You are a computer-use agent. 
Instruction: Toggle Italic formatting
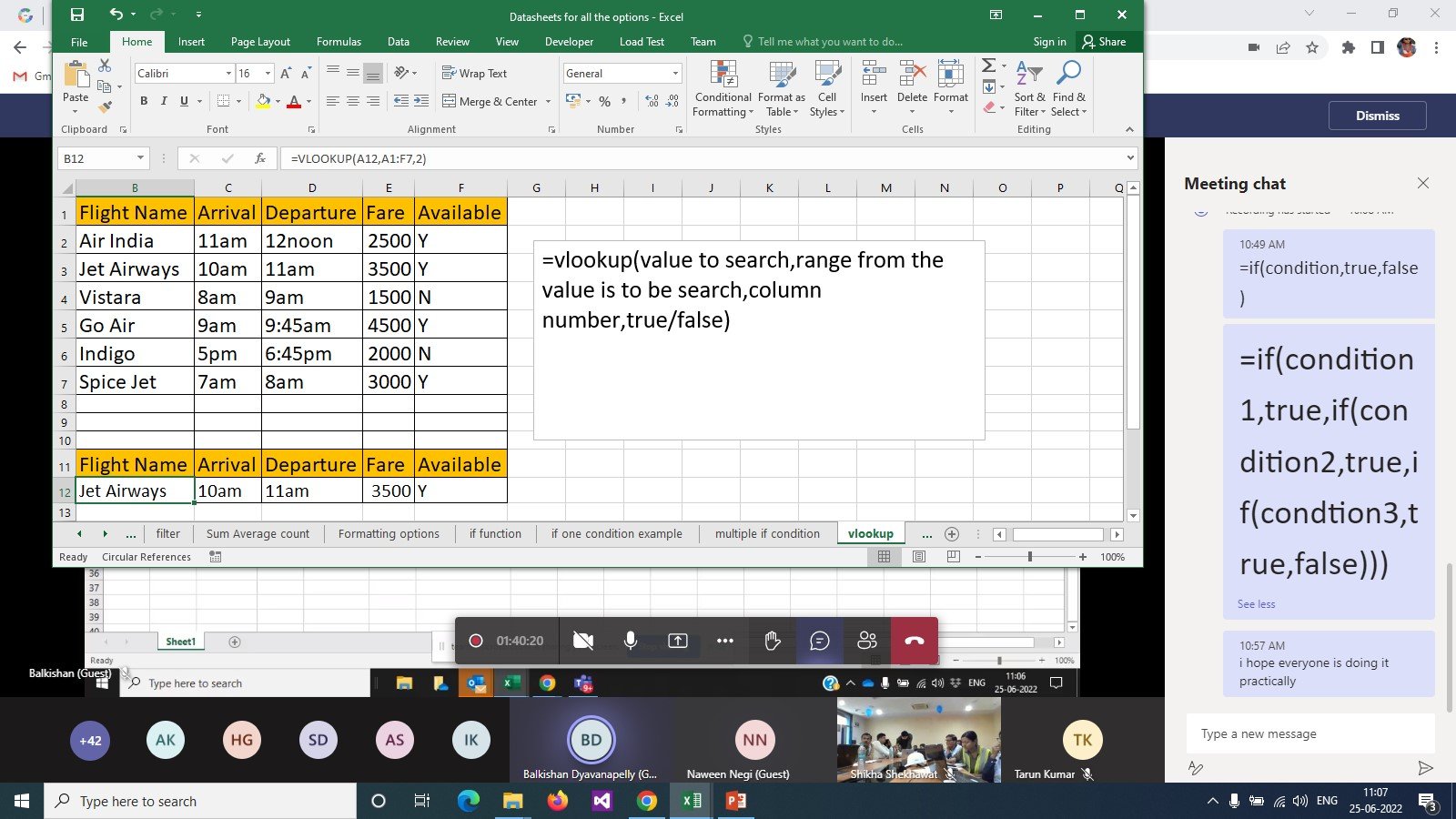tap(164, 101)
